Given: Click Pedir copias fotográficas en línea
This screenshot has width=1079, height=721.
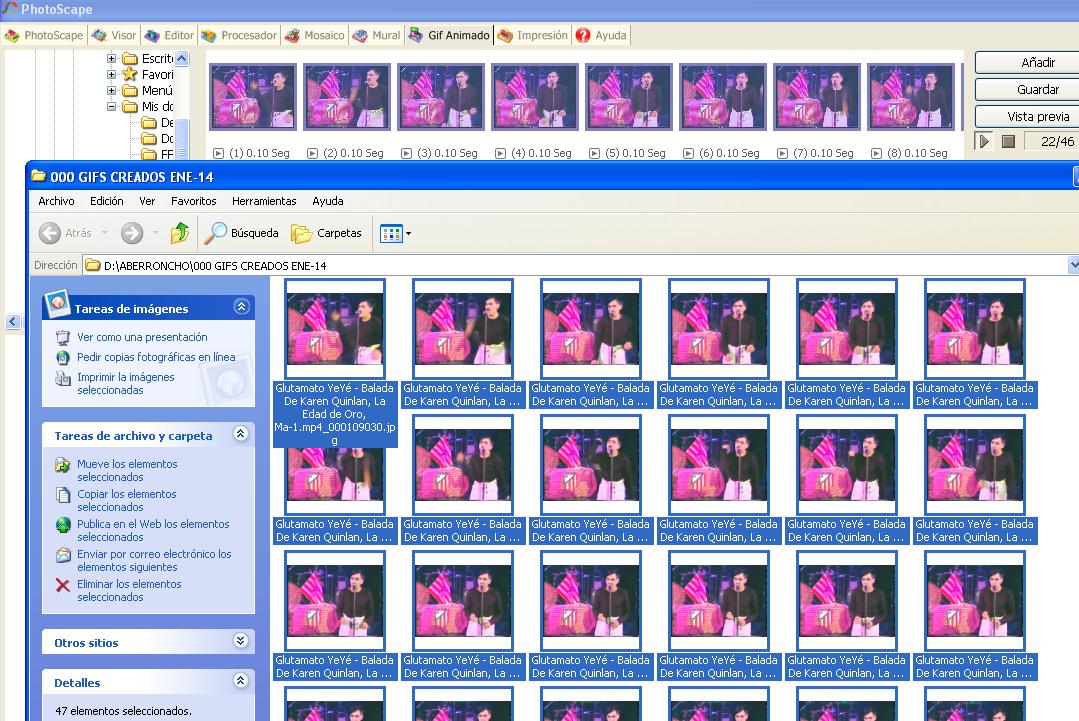Looking at the screenshot, I should point(156,357).
